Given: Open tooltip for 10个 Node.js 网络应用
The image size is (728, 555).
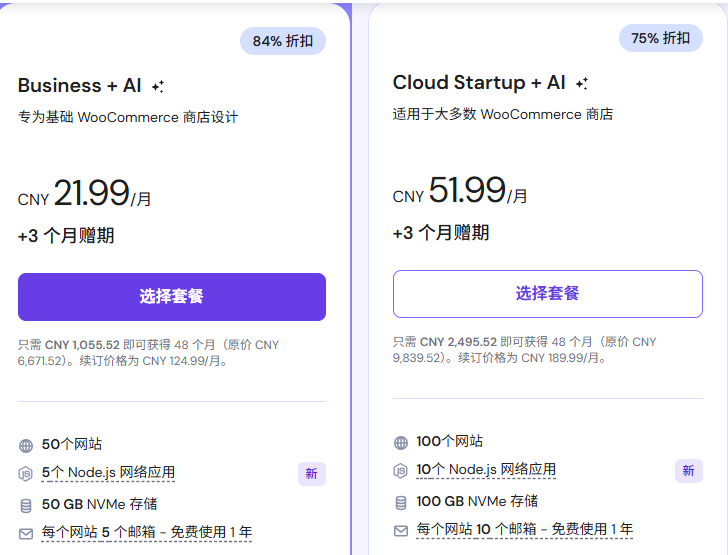Looking at the screenshot, I should [x=486, y=470].
